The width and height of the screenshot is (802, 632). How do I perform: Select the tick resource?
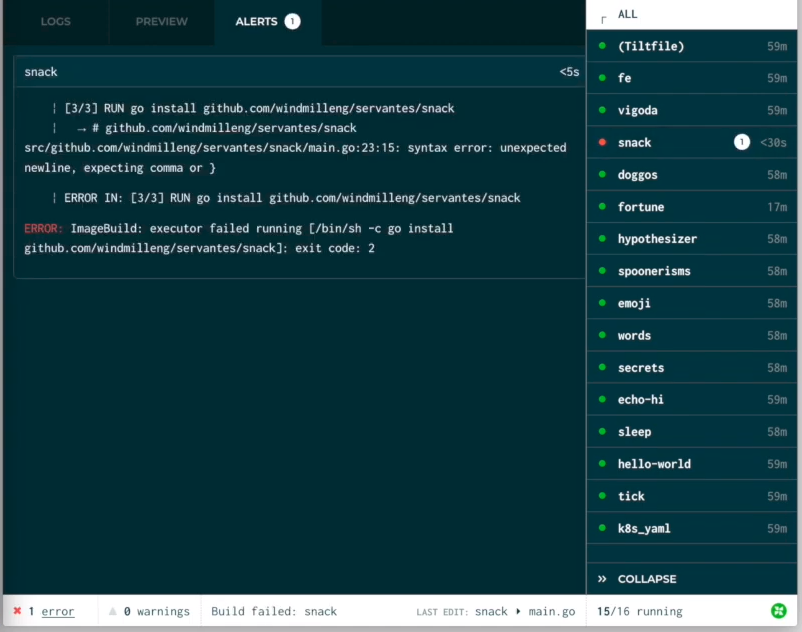pyautogui.click(x=692, y=496)
